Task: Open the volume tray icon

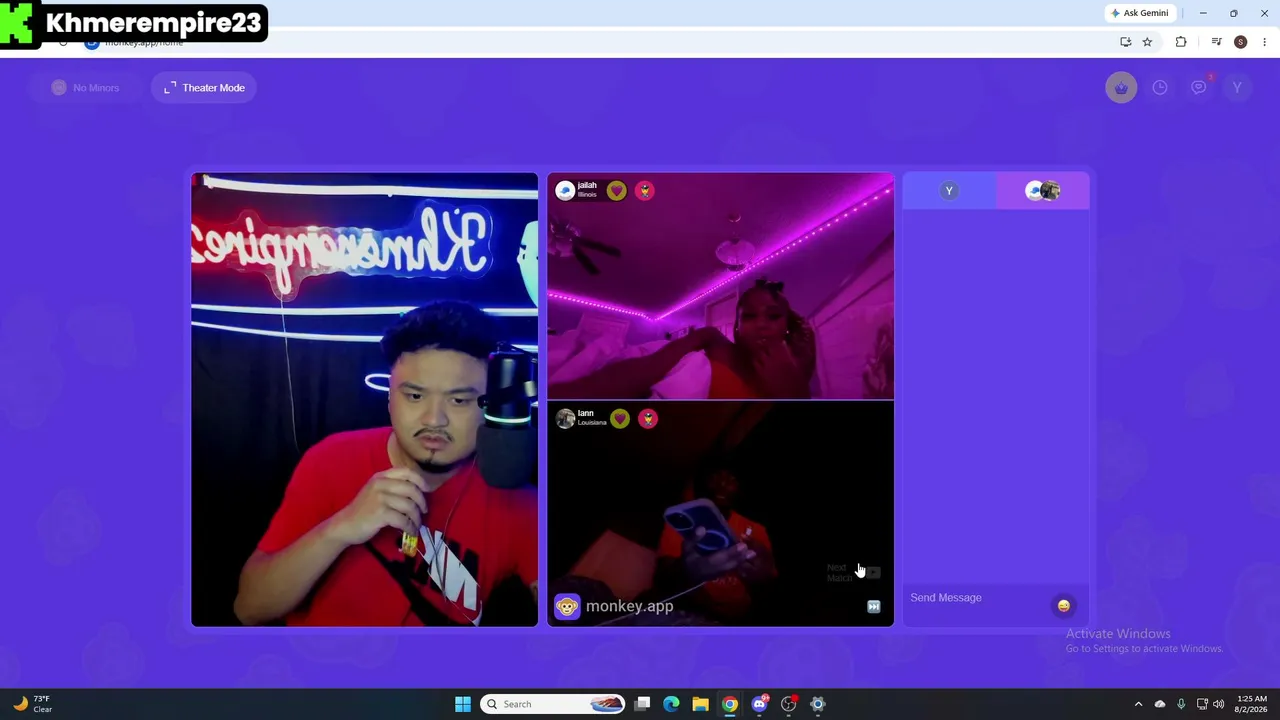Action: [x=1219, y=704]
